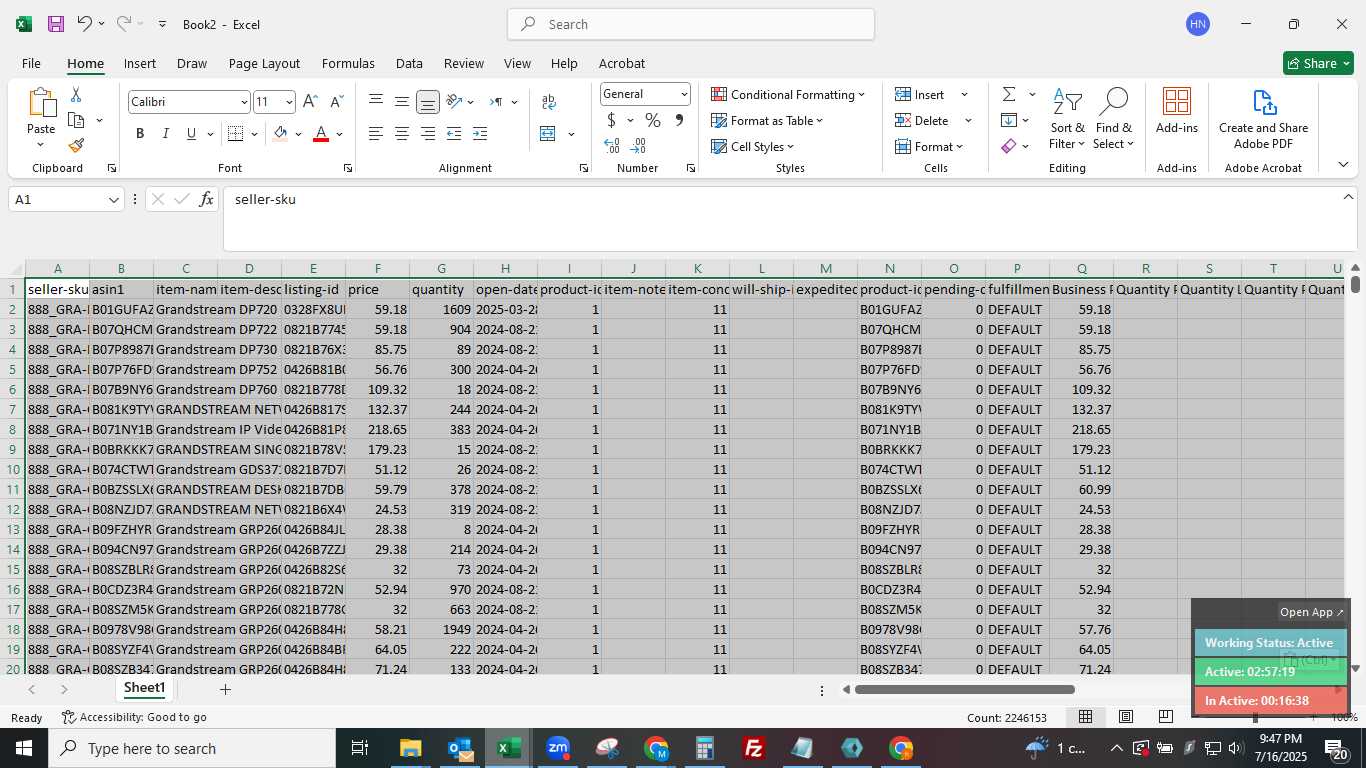This screenshot has height=768, width=1366.
Task: Click the Decrease Indent icon
Action: click(x=454, y=133)
